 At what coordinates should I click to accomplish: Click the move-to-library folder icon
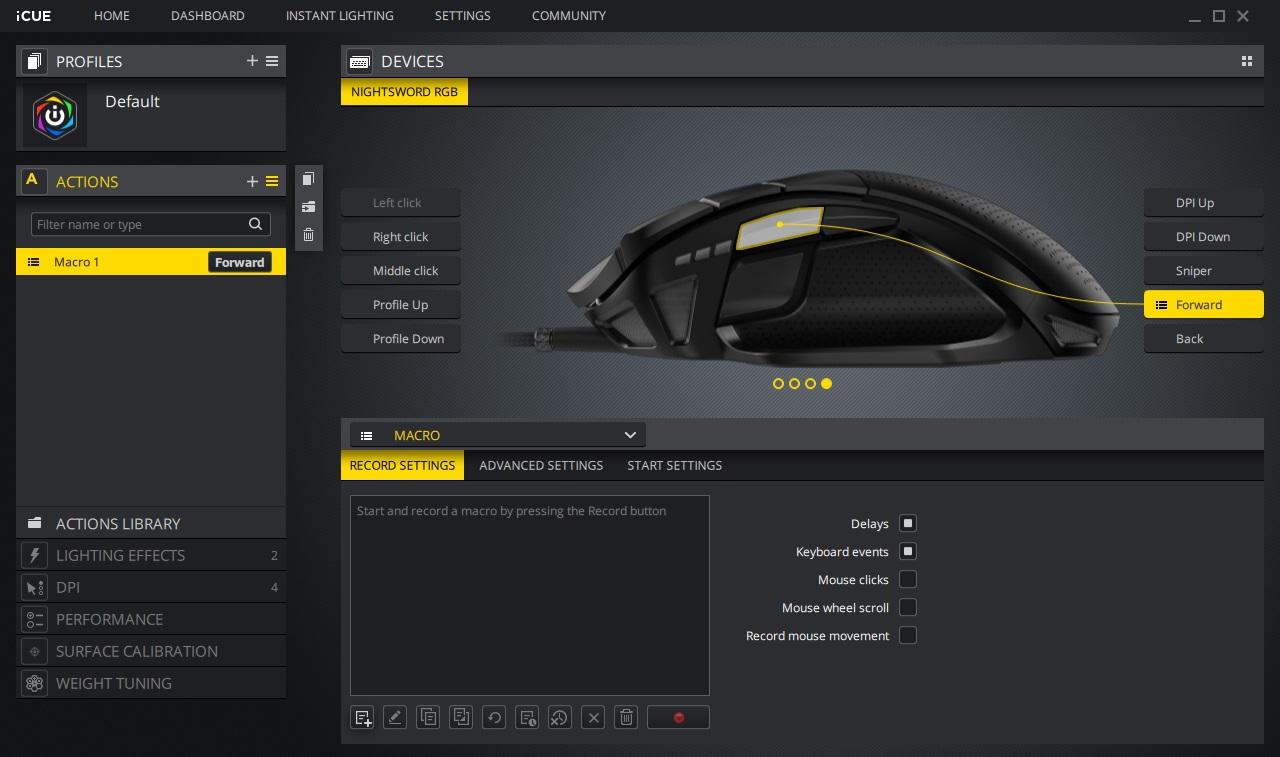click(308, 207)
